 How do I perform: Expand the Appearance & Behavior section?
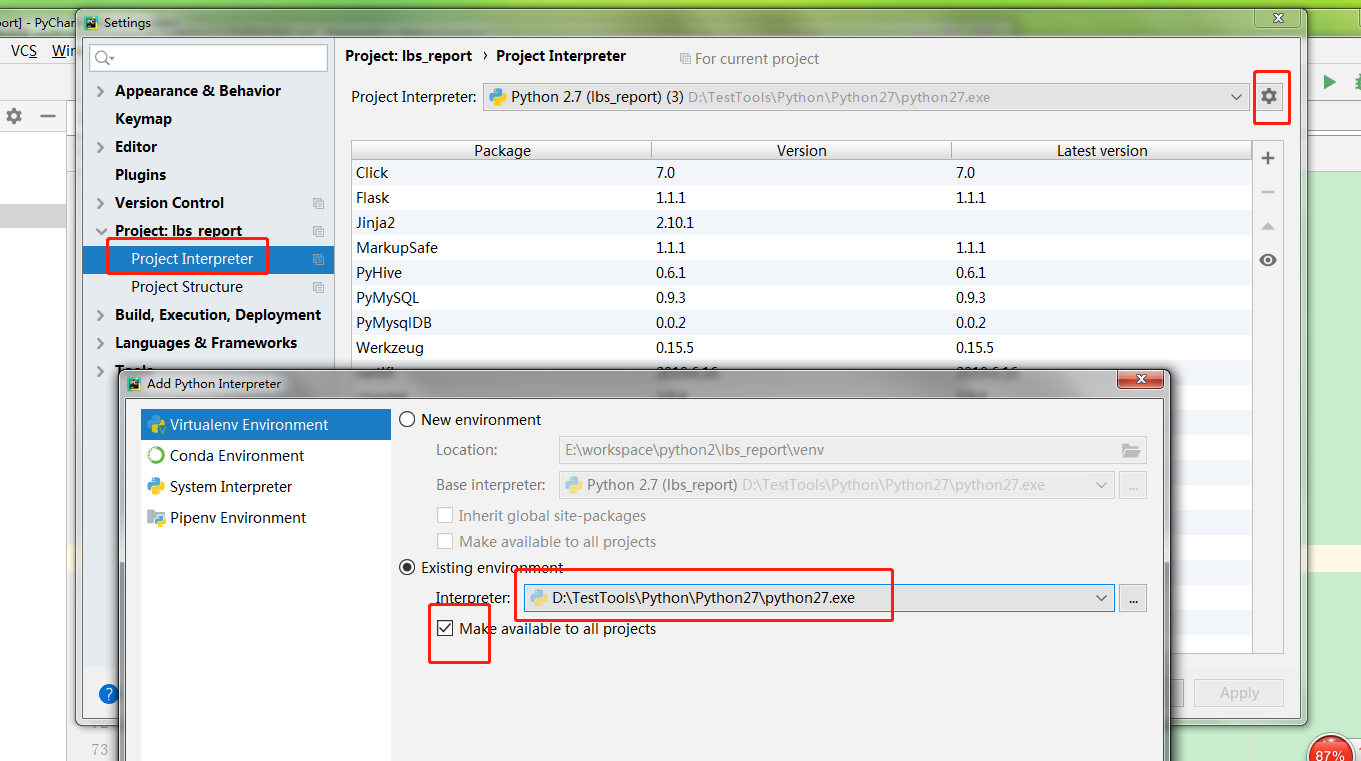(99, 90)
